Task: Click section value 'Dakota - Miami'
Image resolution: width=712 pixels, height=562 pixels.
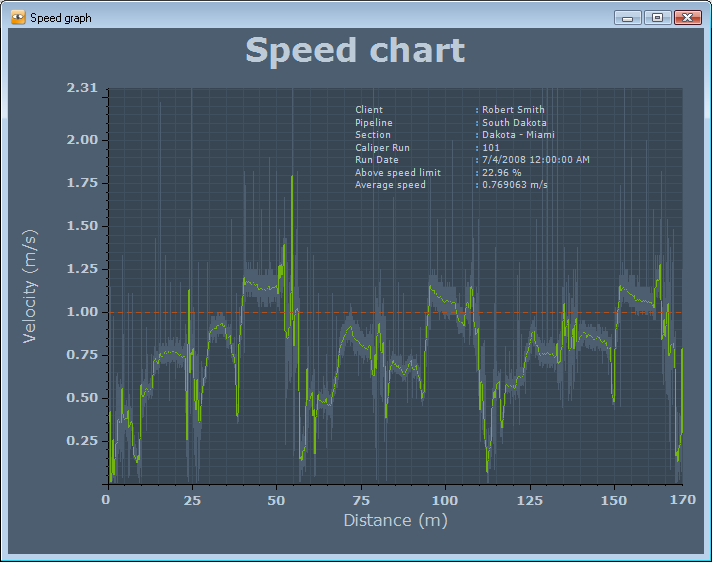Action: 518,135
